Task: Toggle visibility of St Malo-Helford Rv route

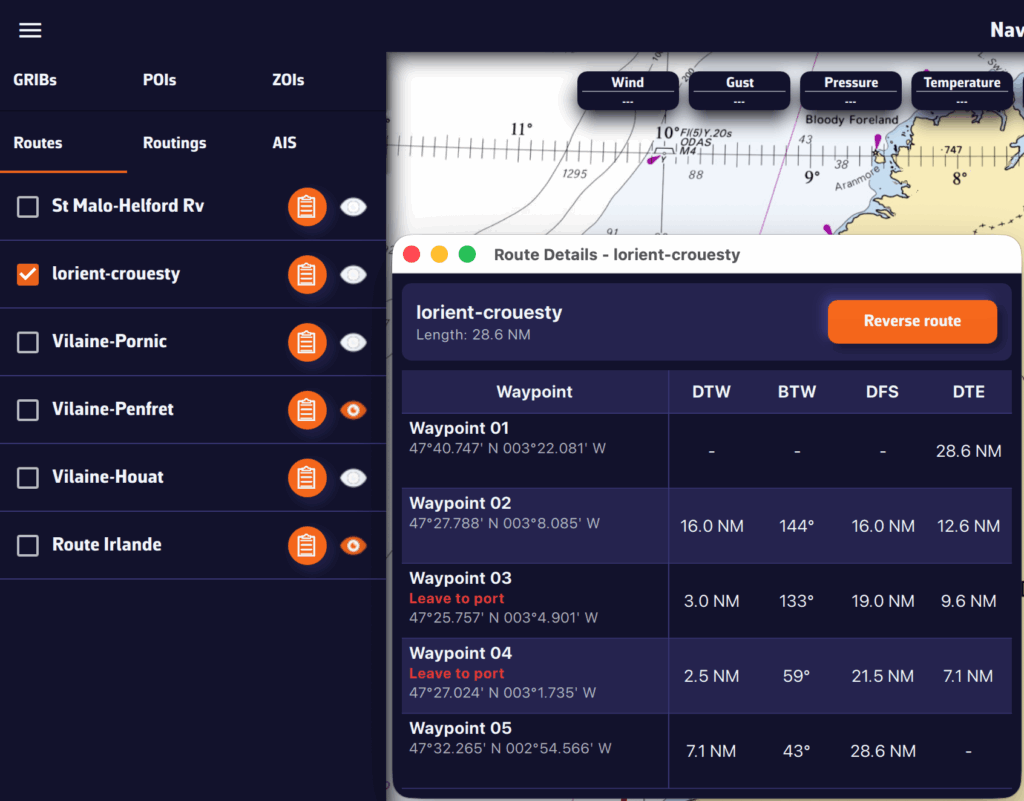Action: (x=353, y=207)
